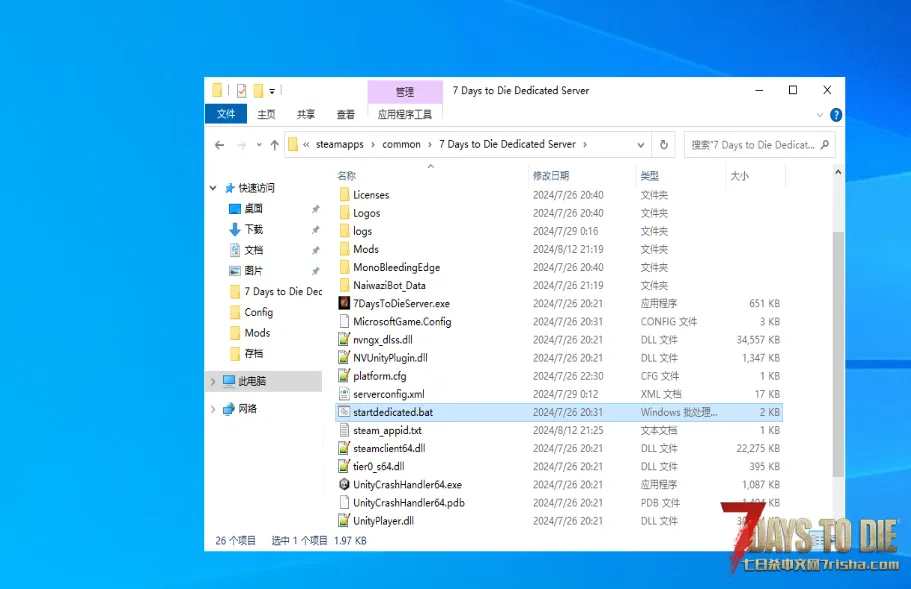Select the tier0_s64.dll file name
The width and height of the screenshot is (911, 589).
point(379,466)
